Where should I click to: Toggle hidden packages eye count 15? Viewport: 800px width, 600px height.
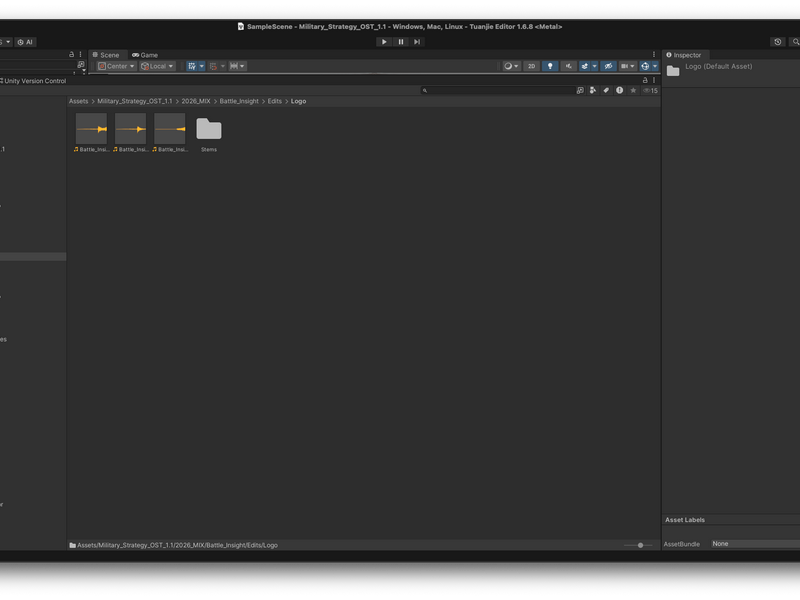[x=651, y=90]
